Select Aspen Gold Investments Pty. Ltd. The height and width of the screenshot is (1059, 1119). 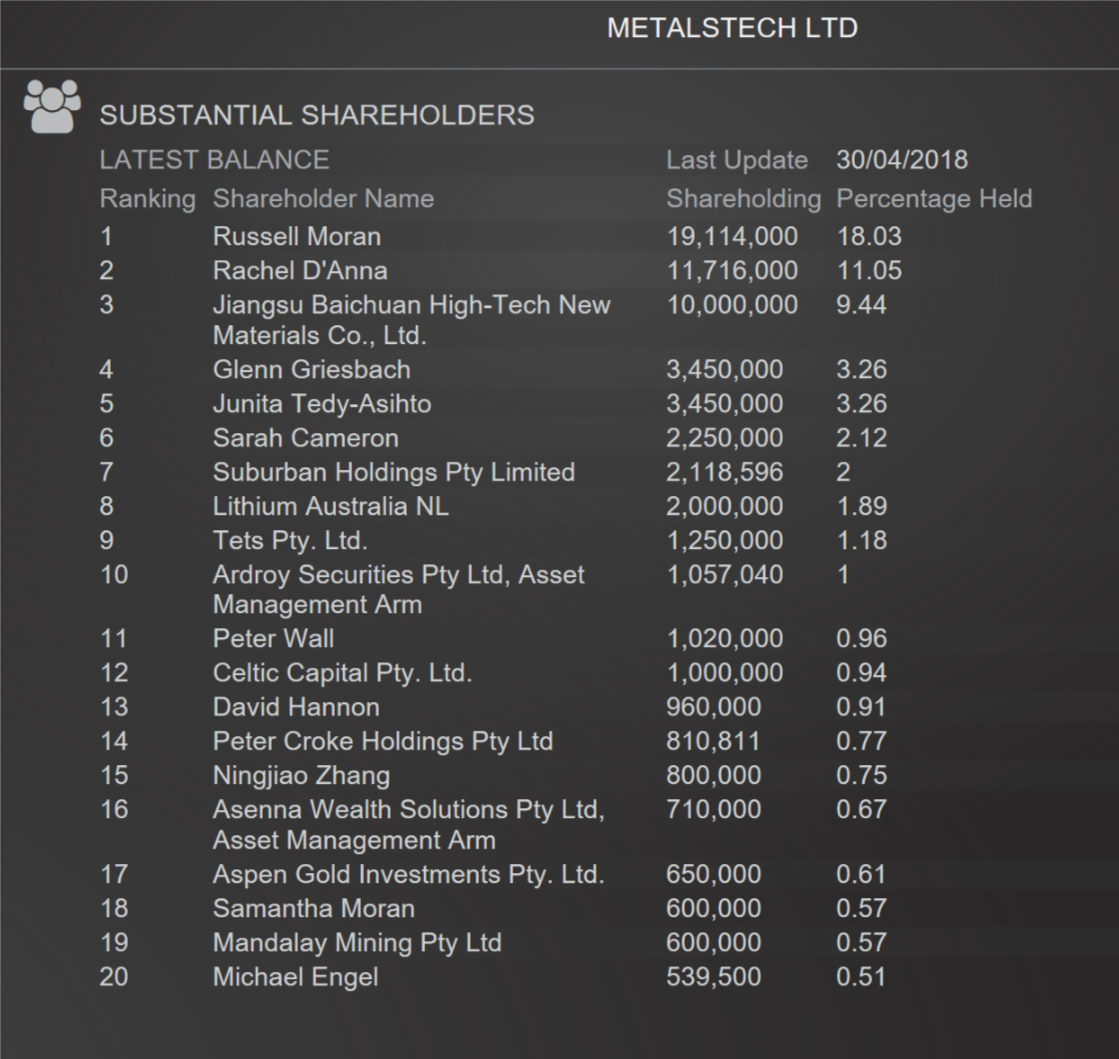(x=409, y=875)
